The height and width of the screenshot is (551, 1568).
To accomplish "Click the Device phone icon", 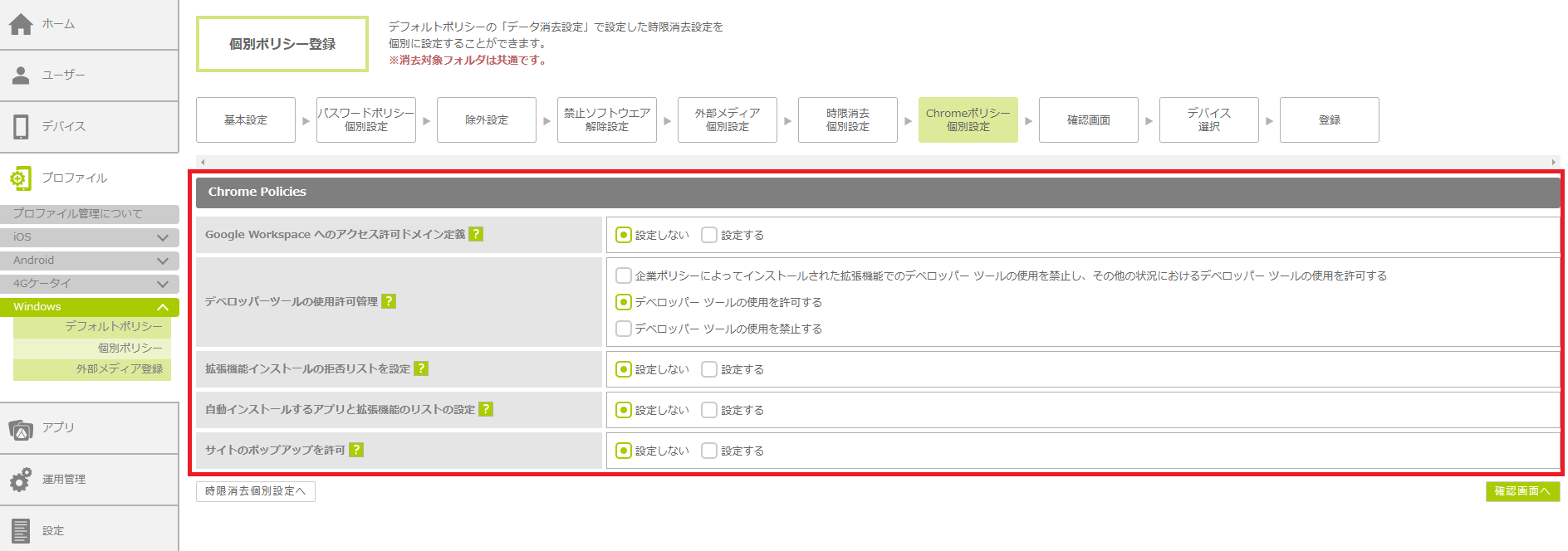I will [21, 126].
